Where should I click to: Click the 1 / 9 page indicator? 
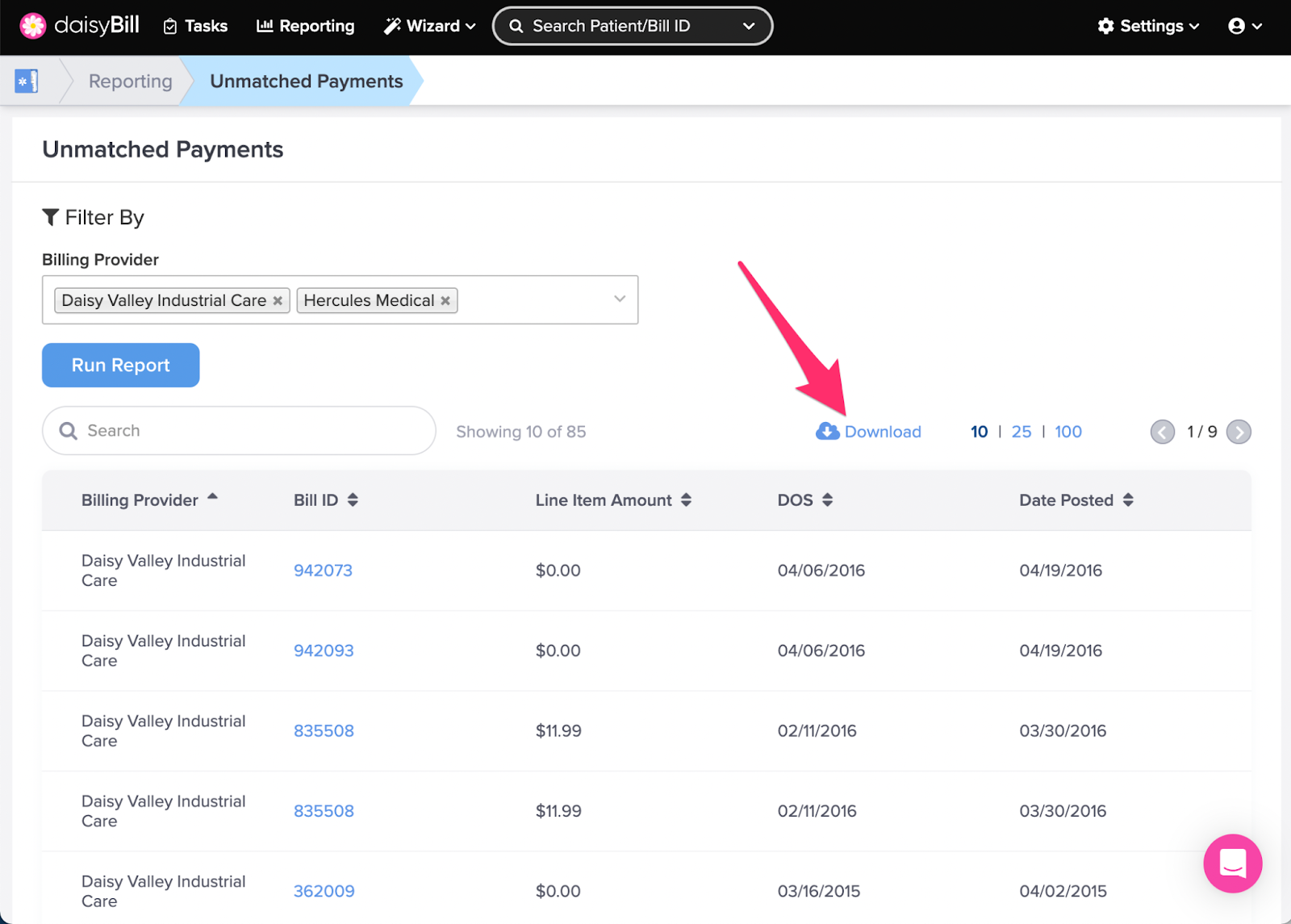coord(1201,432)
